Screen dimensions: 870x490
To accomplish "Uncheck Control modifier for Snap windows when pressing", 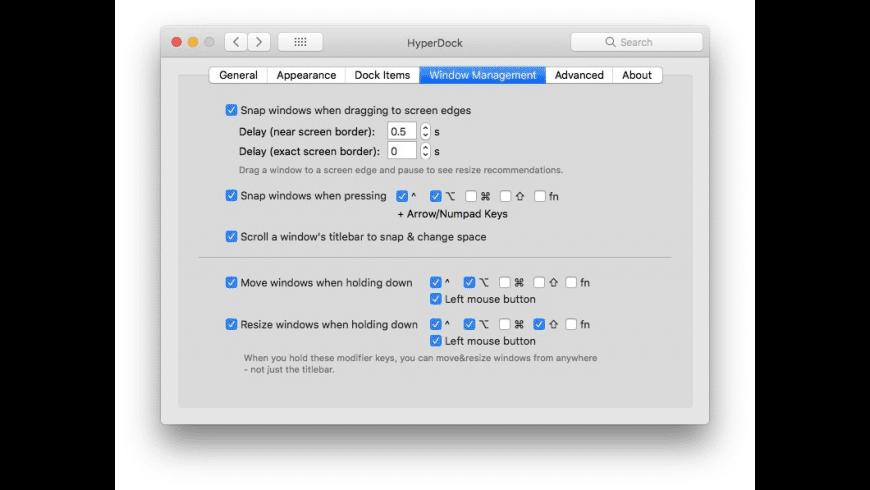I will (x=402, y=196).
